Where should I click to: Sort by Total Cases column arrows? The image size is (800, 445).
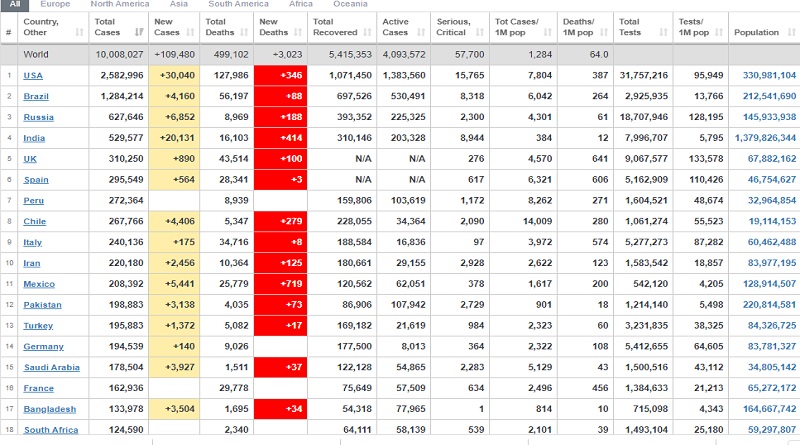pos(139,32)
